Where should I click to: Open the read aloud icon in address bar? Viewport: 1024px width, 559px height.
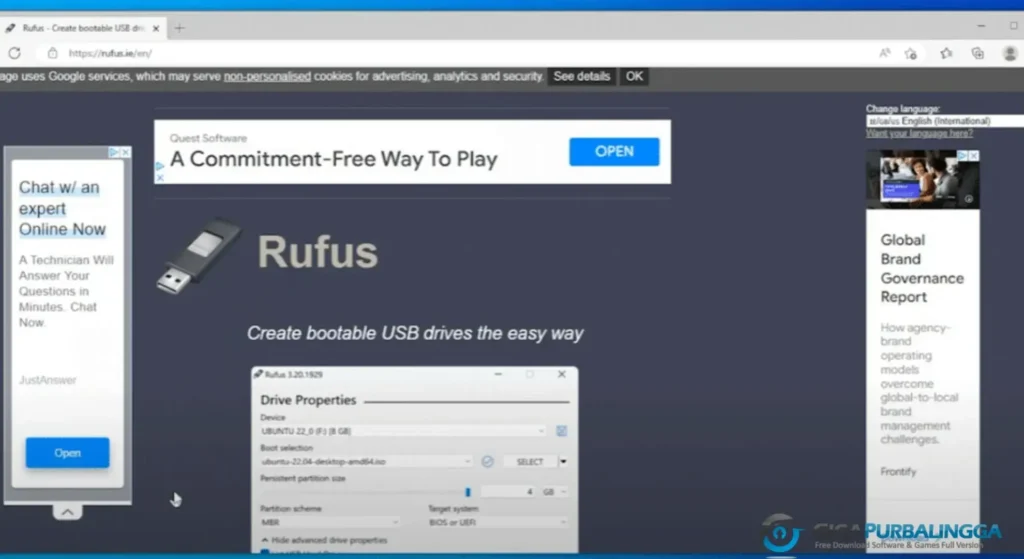click(884, 53)
